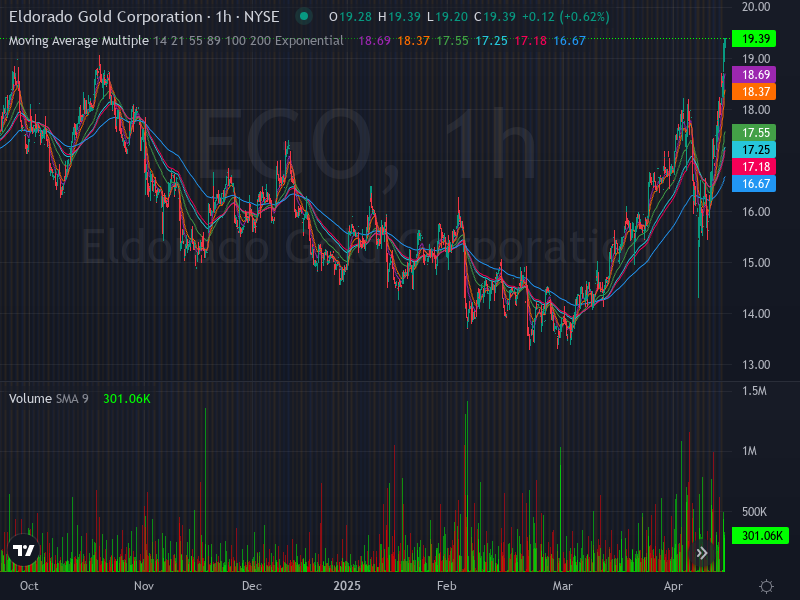Click the green 17.55 EMA price label
Image resolution: width=800 pixels, height=600 pixels.
tap(754, 133)
